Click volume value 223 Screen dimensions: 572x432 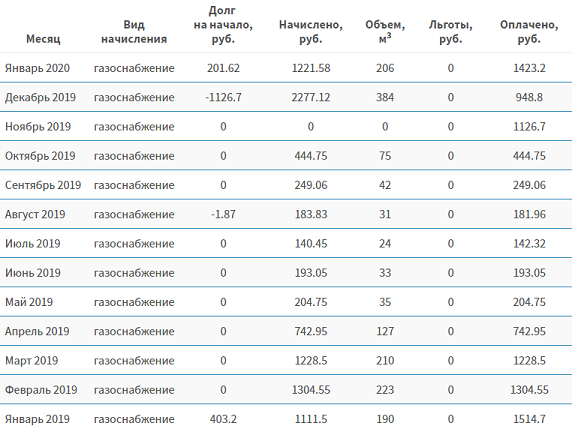[385, 390]
